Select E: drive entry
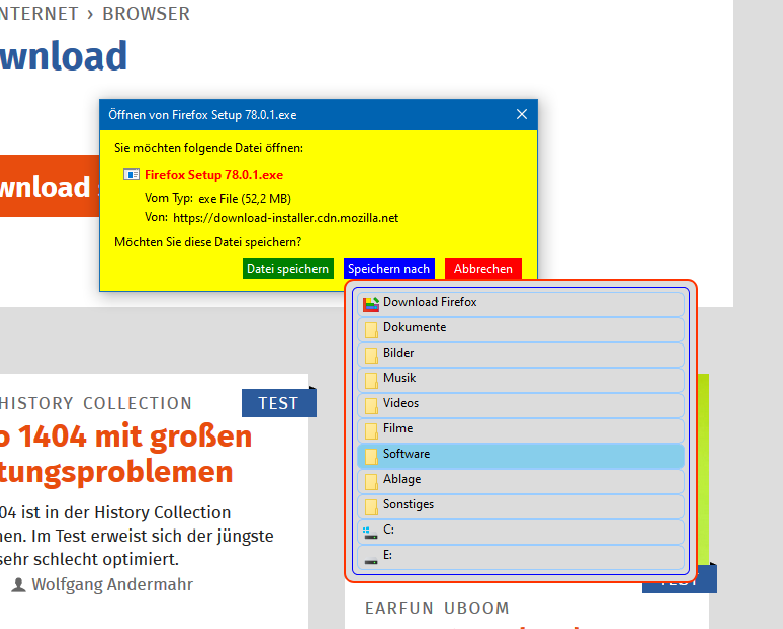The image size is (783, 629). point(521,557)
